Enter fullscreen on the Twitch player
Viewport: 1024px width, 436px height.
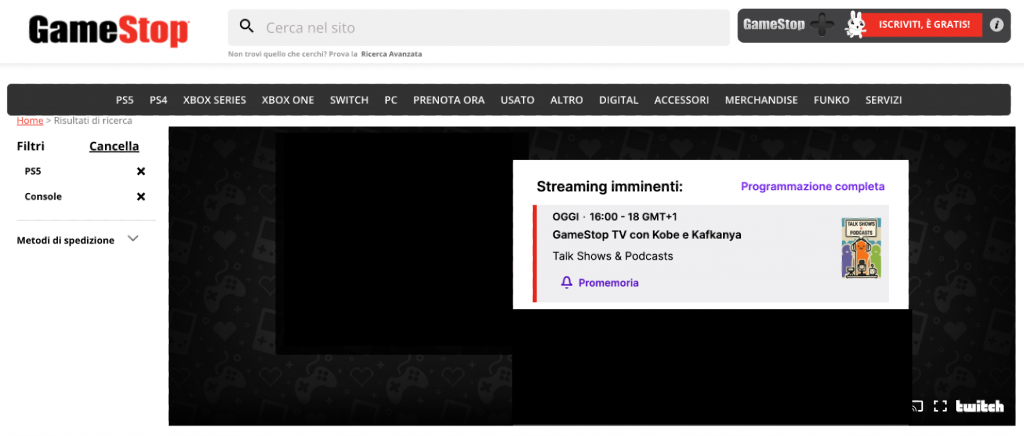click(x=939, y=406)
